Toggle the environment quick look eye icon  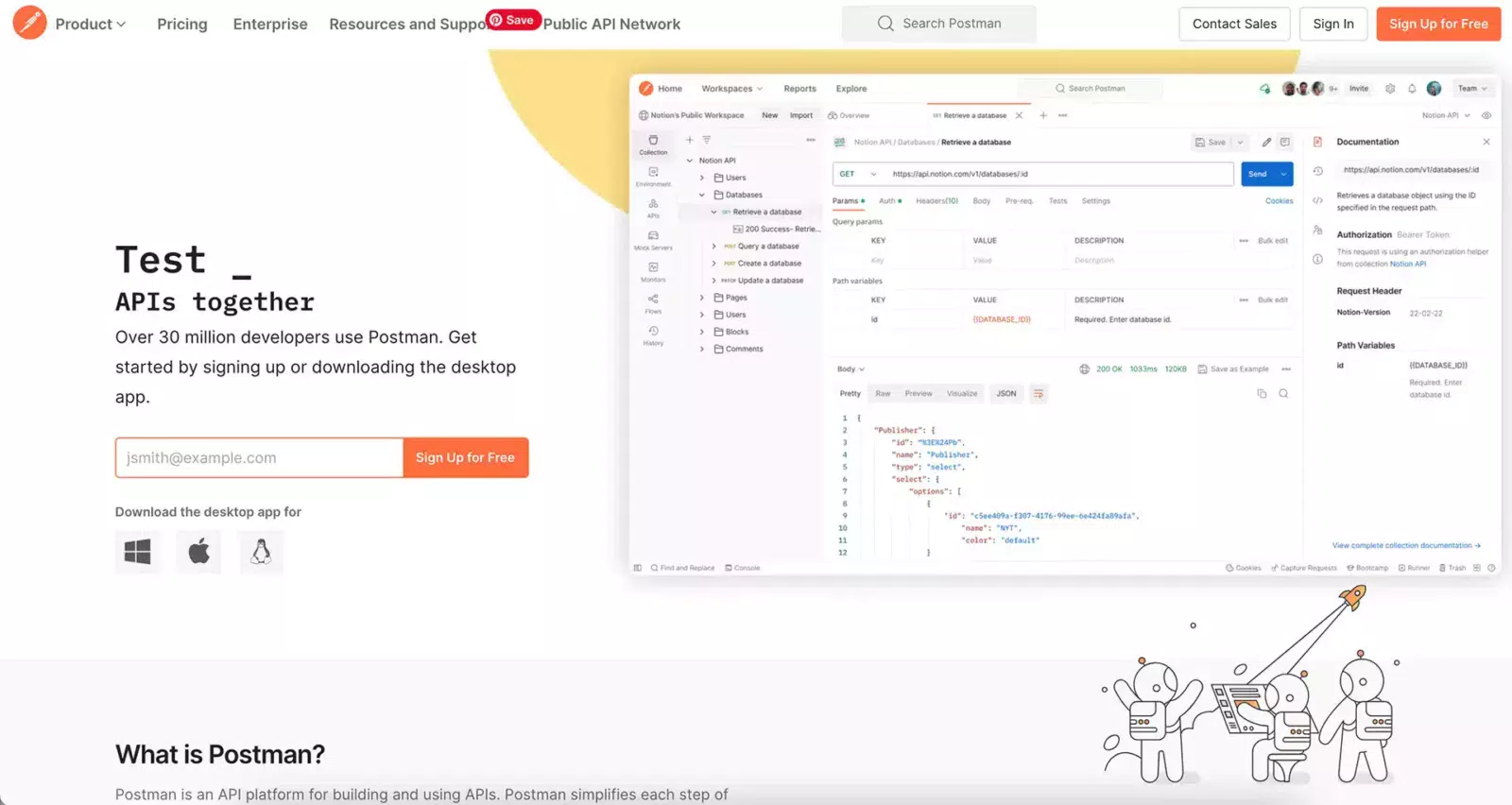[1486, 115]
